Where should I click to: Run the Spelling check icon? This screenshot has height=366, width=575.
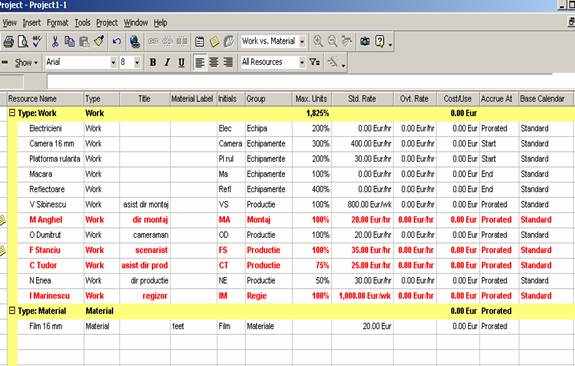37,41
